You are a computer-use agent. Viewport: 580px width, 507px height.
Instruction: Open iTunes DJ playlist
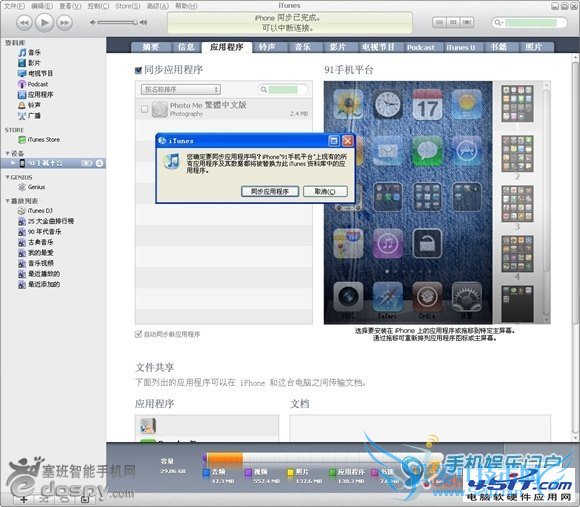(x=36, y=211)
